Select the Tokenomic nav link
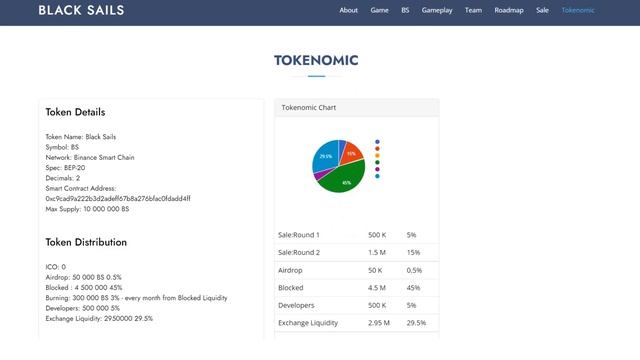Viewport: 640px width, 360px height. [578, 10]
